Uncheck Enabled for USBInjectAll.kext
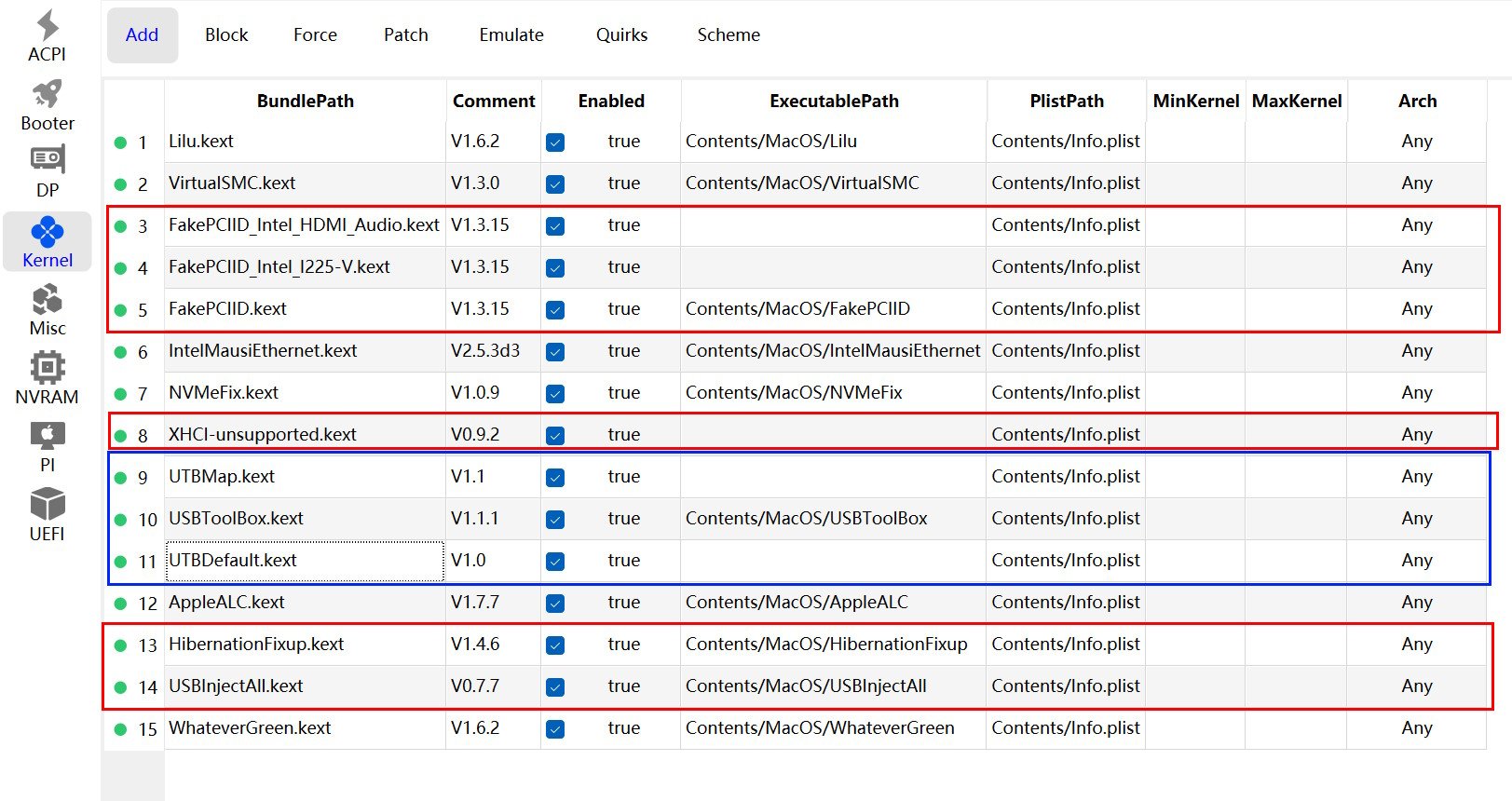The image size is (1512, 801). tap(555, 687)
